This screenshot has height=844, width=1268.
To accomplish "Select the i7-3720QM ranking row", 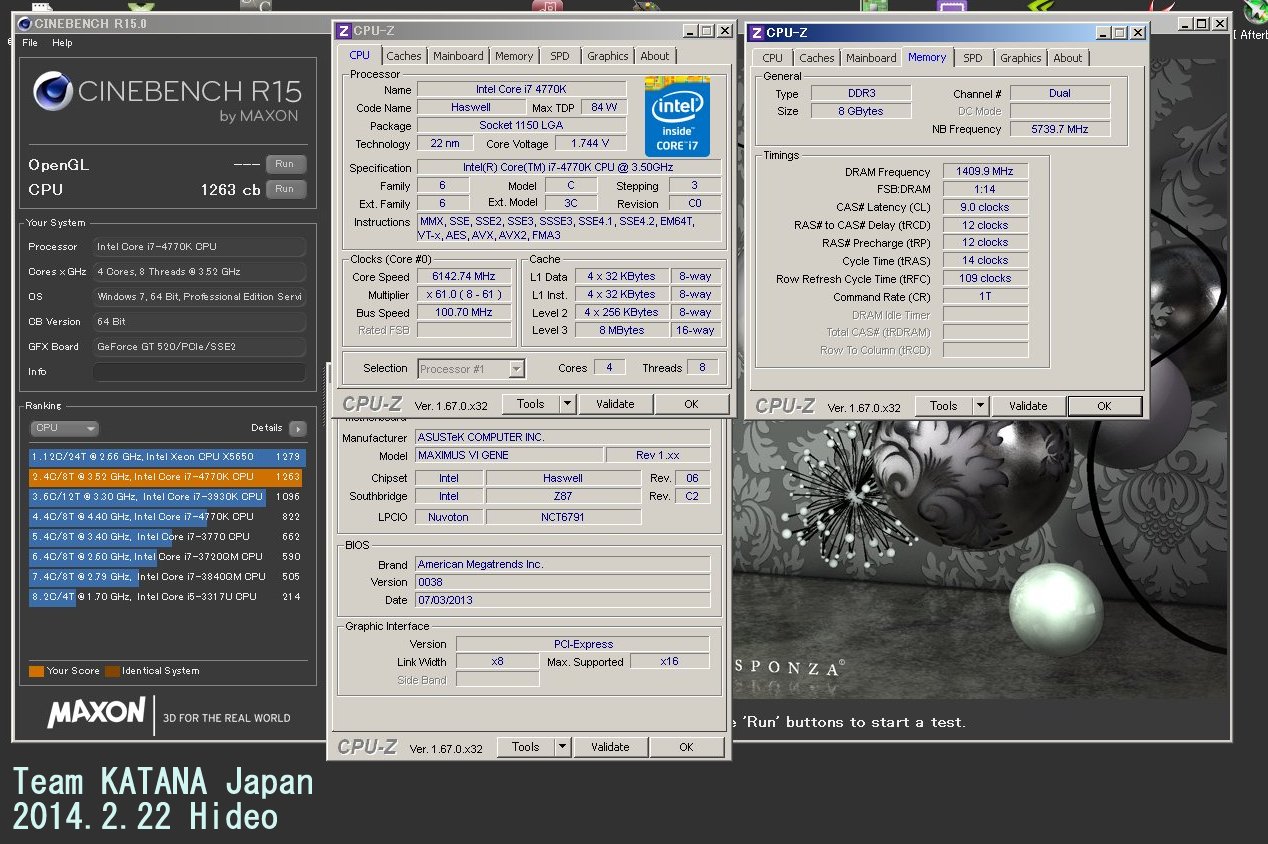I will pyautogui.click(x=166, y=557).
